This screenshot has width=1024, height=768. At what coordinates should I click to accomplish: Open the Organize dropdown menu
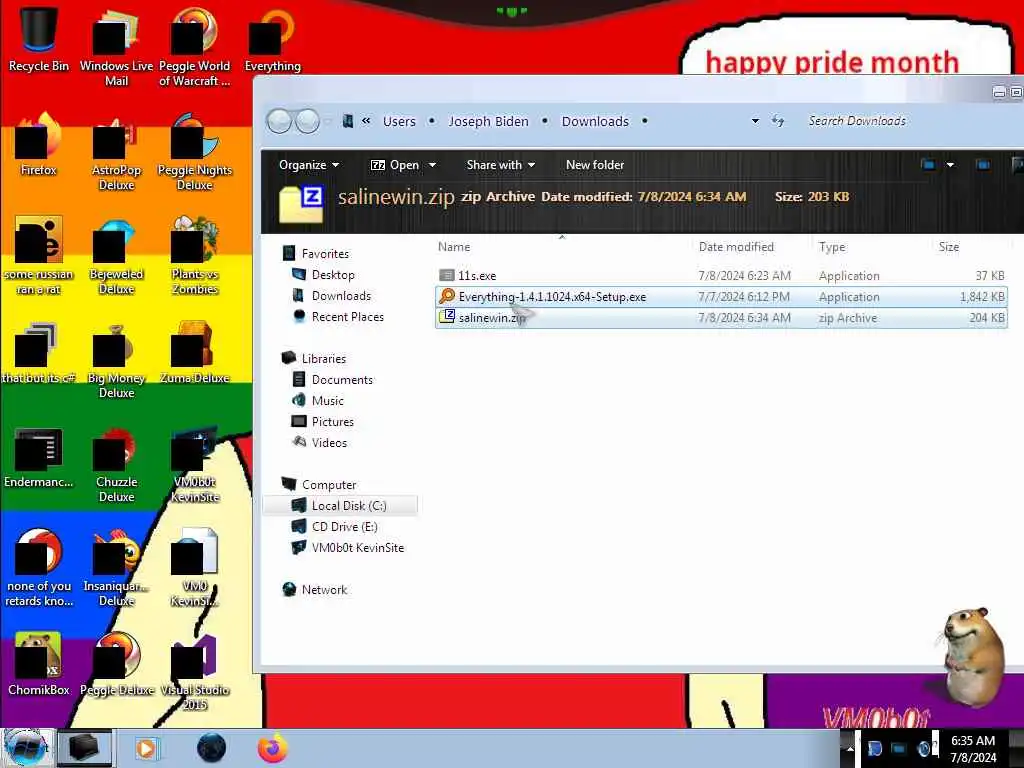point(309,165)
